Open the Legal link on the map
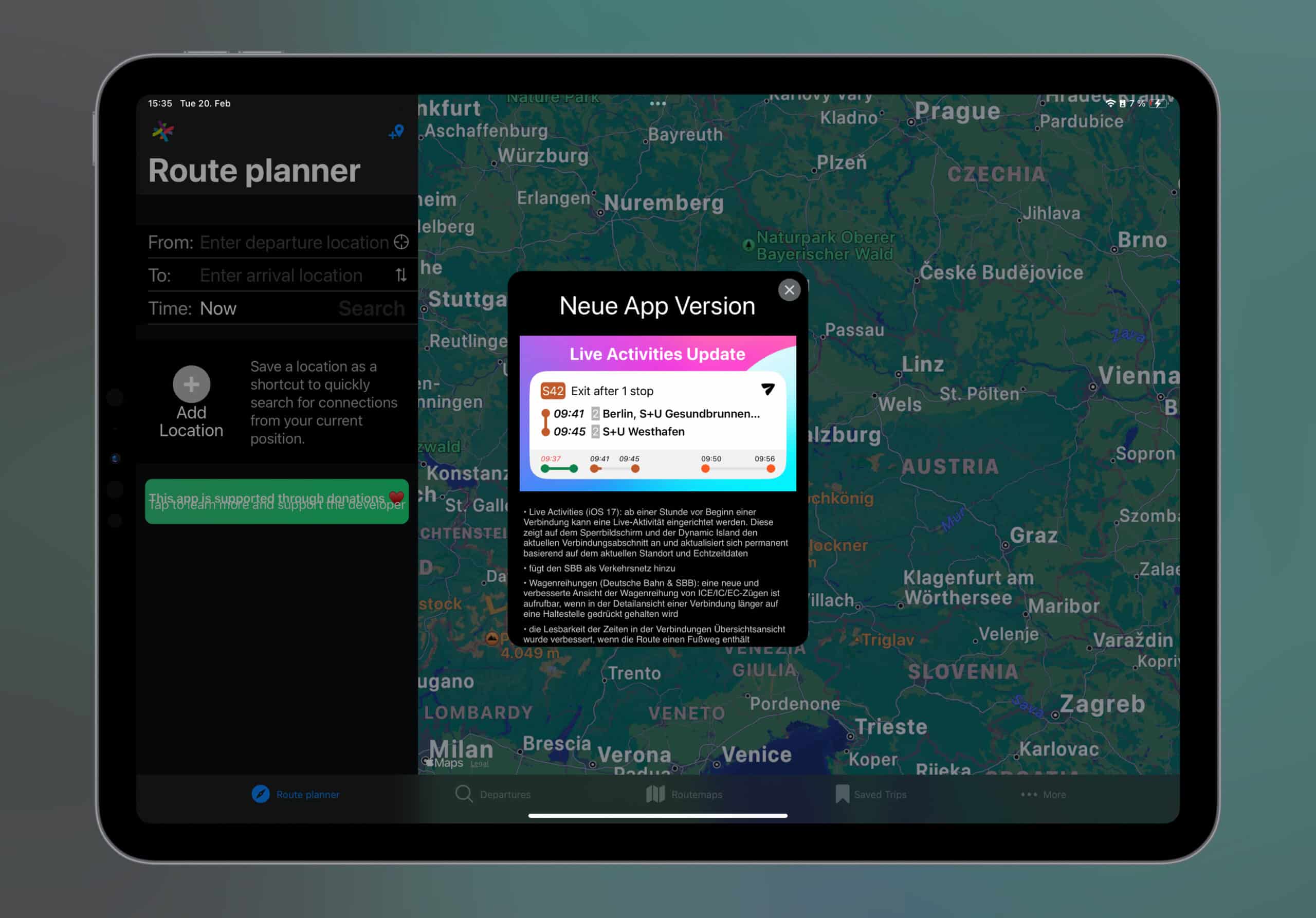The width and height of the screenshot is (1316, 918). pyautogui.click(x=479, y=763)
